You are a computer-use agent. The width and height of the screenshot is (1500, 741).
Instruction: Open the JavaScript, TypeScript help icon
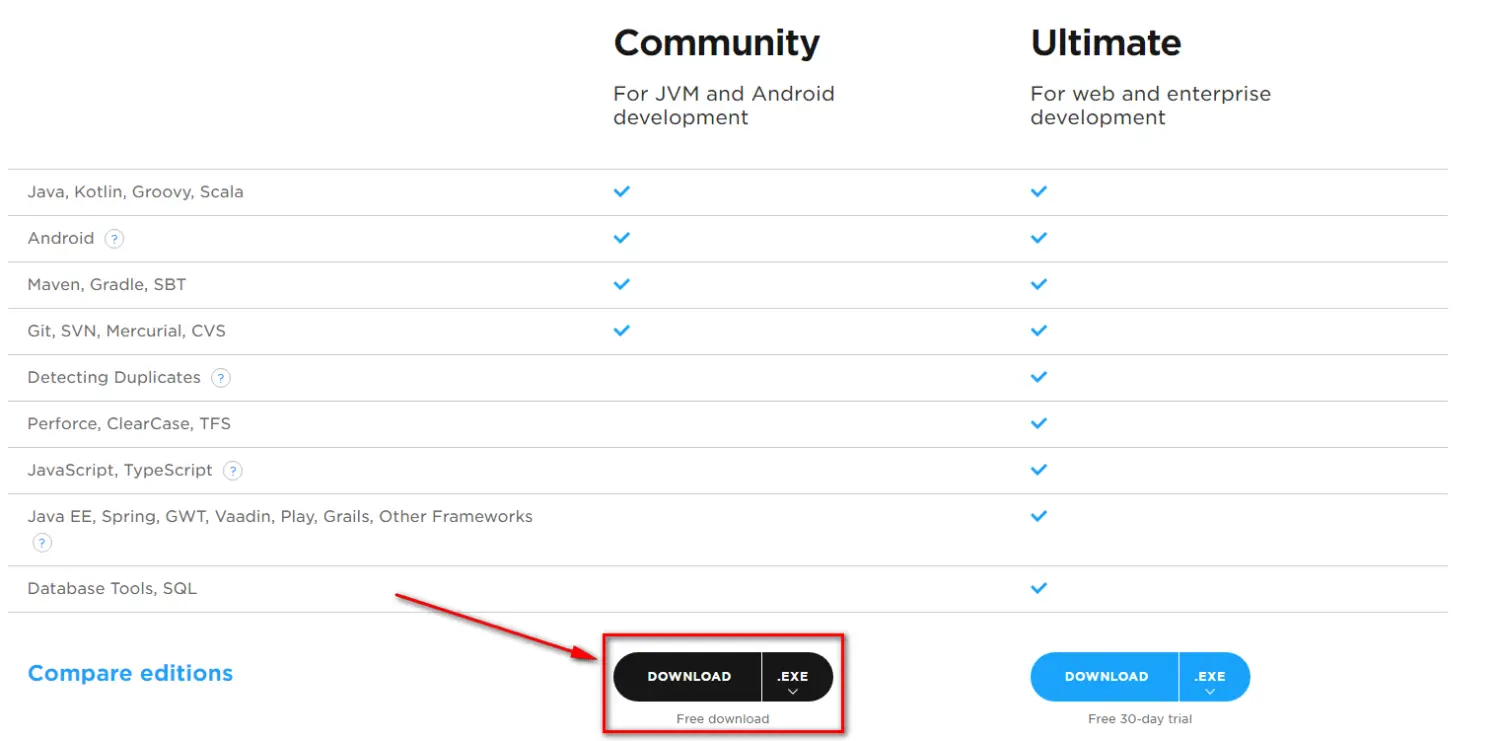pos(232,470)
